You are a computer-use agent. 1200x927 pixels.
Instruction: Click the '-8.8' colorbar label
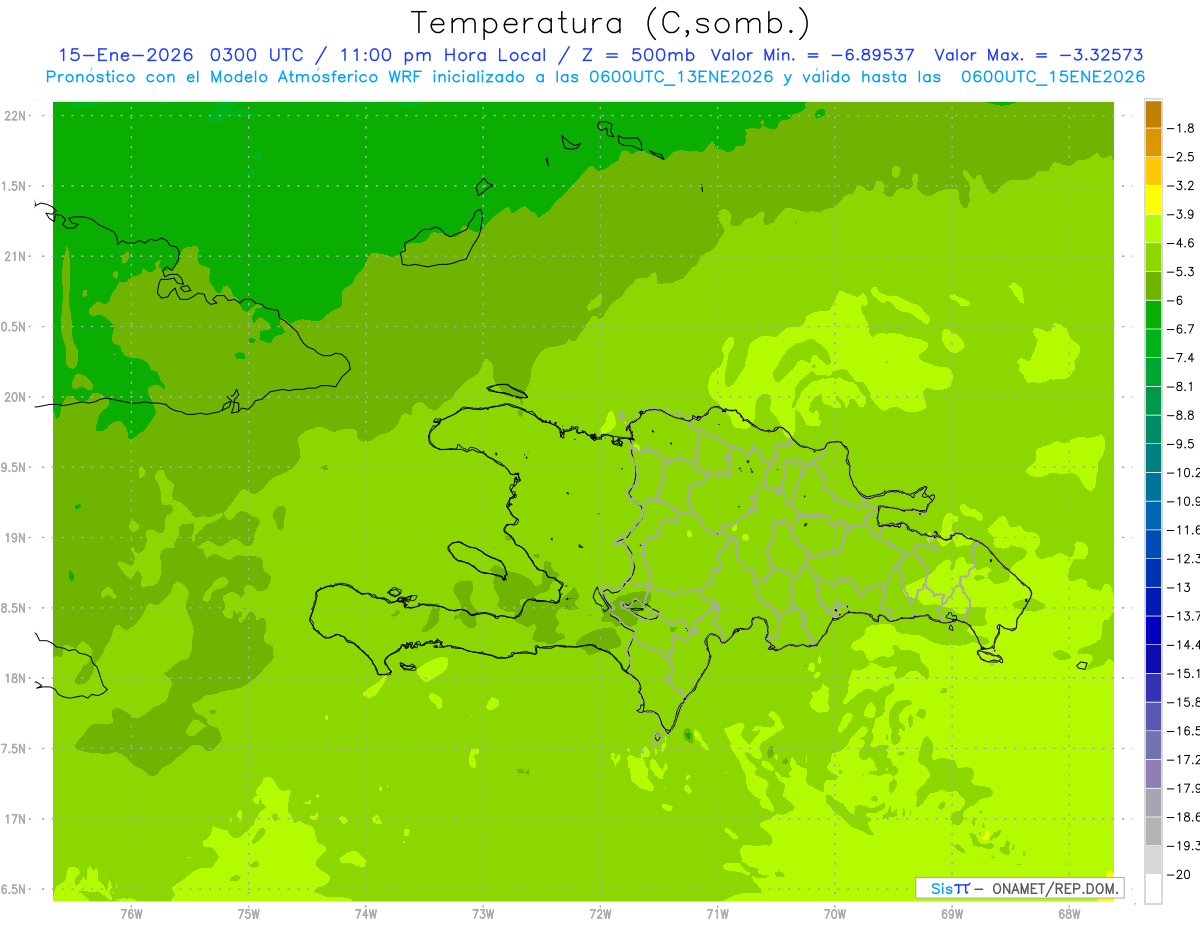tap(1180, 415)
